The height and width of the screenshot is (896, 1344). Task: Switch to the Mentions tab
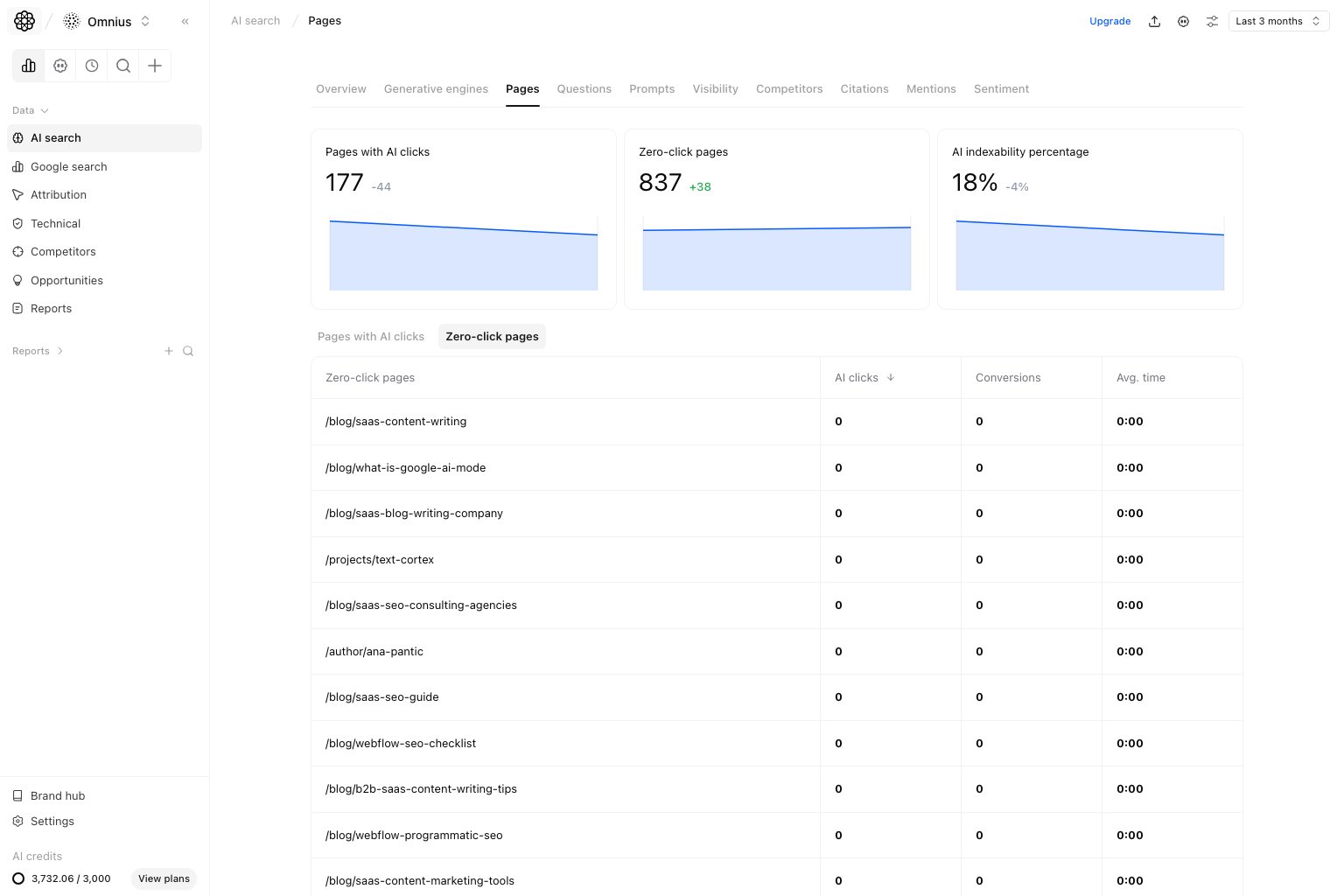(x=931, y=89)
